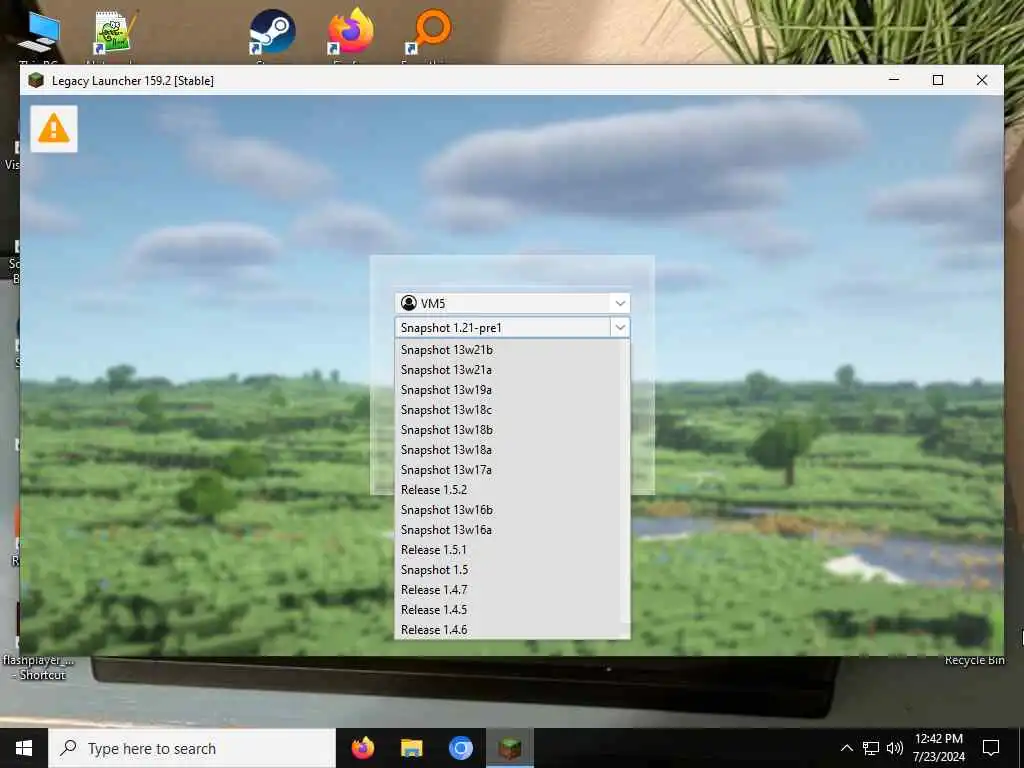Select Snapshot 1.5 version

(x=509, y=570)
